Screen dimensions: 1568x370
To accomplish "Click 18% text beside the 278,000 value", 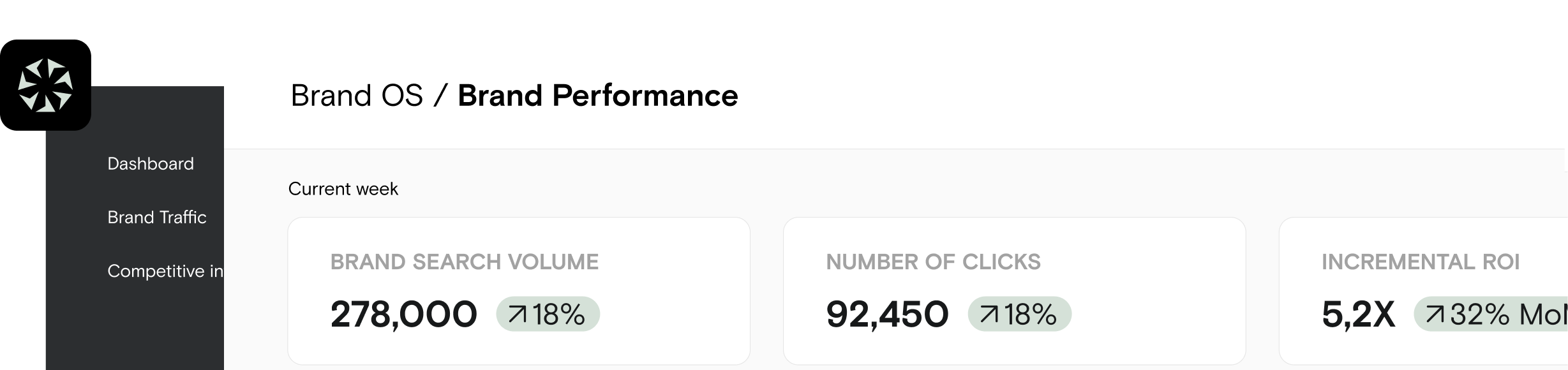I will [x=559, y=314].
